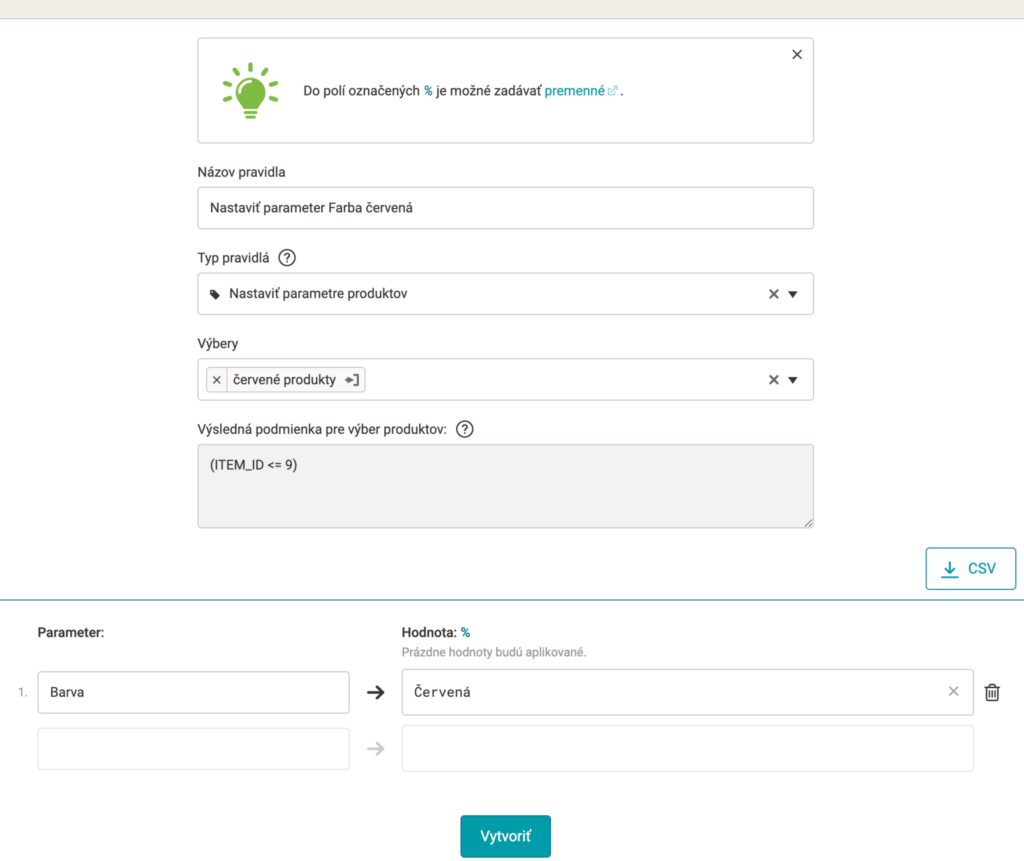Open the help icon next to Typ pravidlá
The height and width of the screenshot is (861, 1024).
(287, 257)
